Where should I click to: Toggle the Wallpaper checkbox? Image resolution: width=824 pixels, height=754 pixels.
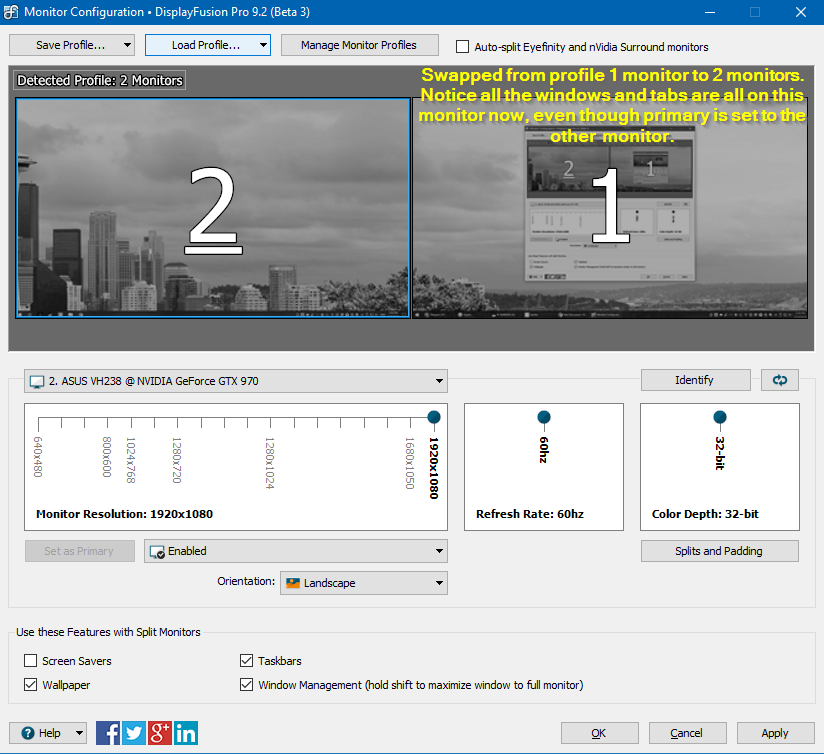coord(31,685)
